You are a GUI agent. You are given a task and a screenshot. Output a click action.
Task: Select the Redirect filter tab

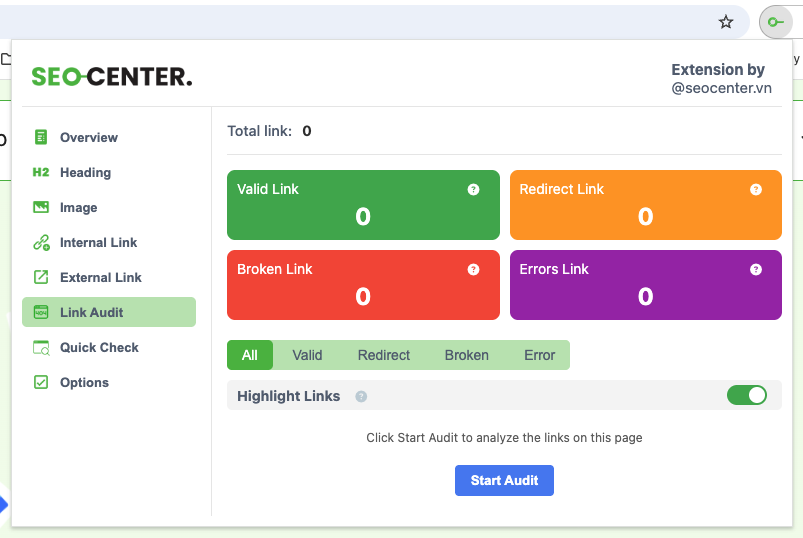[x=384, y=355]
